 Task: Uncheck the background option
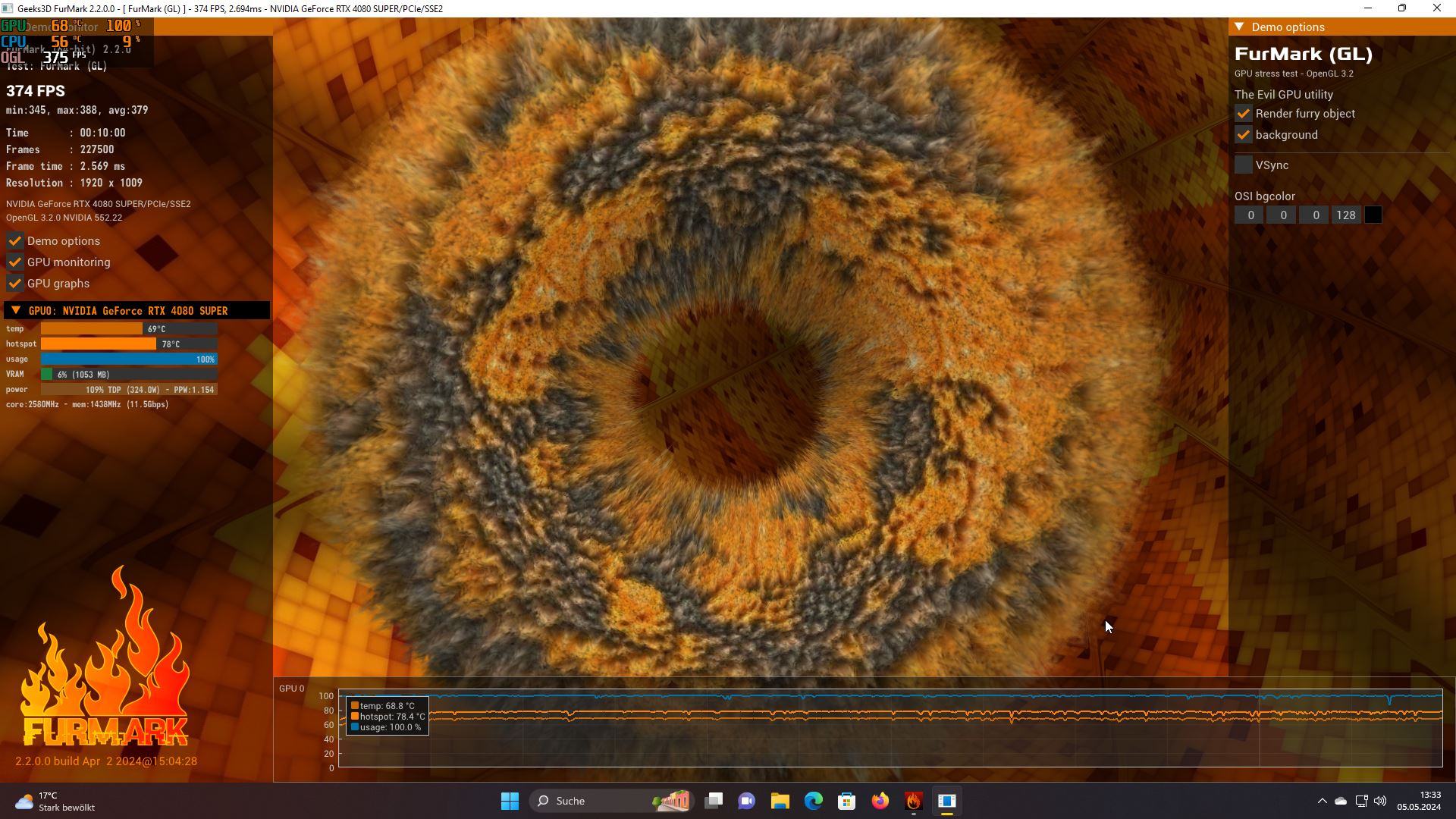1243,135
